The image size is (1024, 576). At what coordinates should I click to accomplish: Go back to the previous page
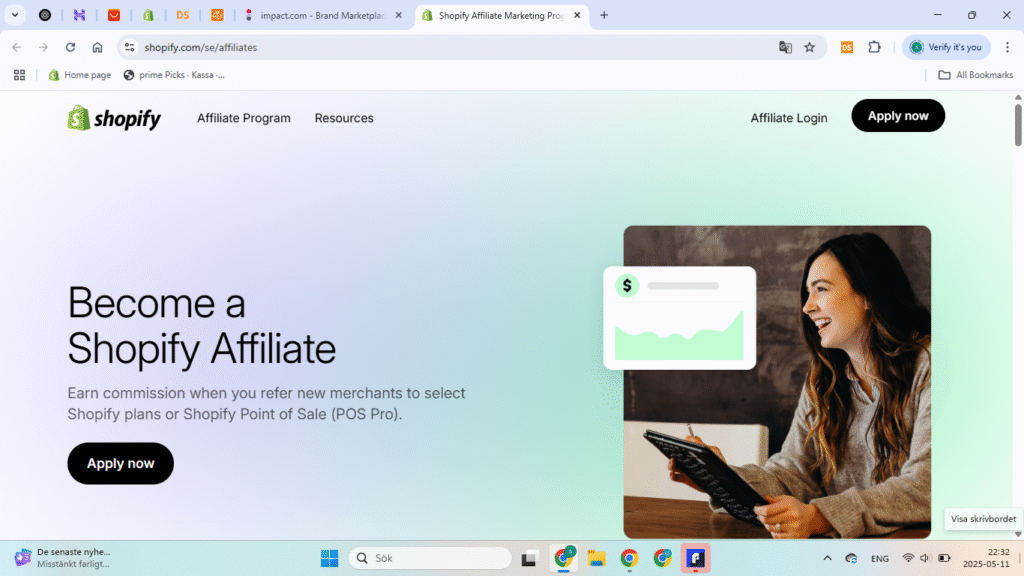(17, 47)
